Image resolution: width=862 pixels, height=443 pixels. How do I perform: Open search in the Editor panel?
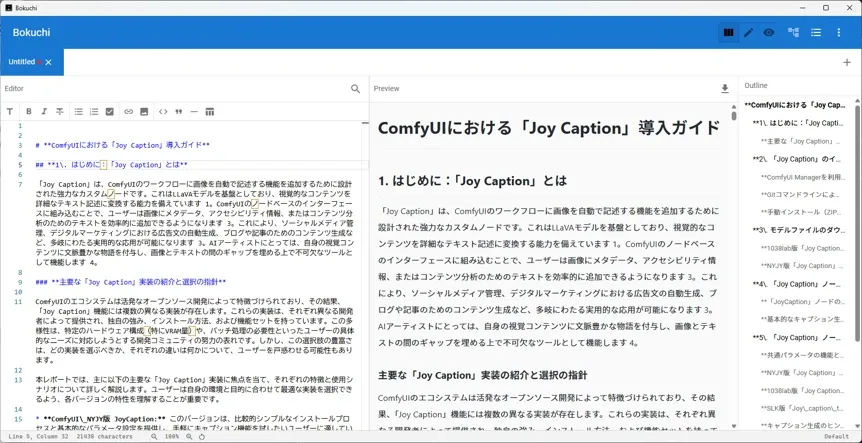(x=355, y=89)
